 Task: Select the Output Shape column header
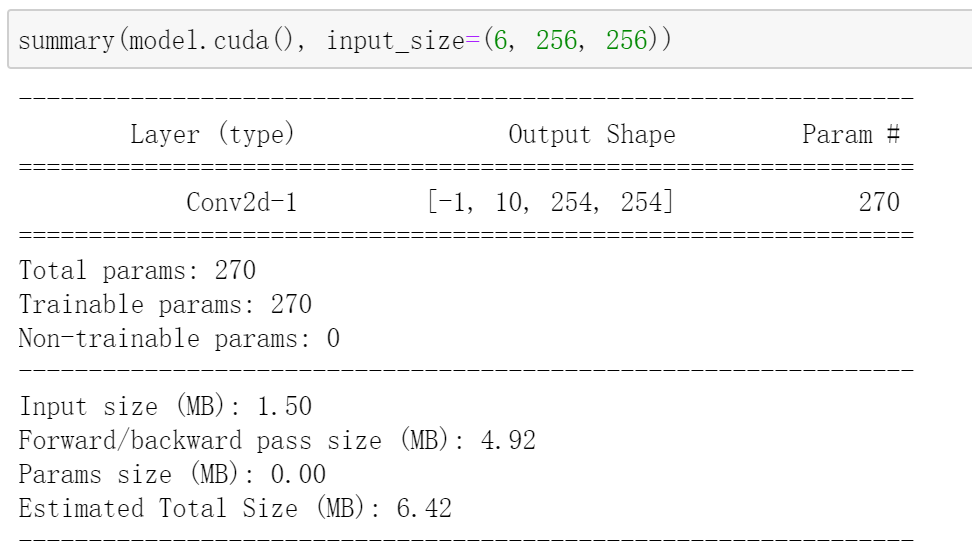tap(591, 134)
